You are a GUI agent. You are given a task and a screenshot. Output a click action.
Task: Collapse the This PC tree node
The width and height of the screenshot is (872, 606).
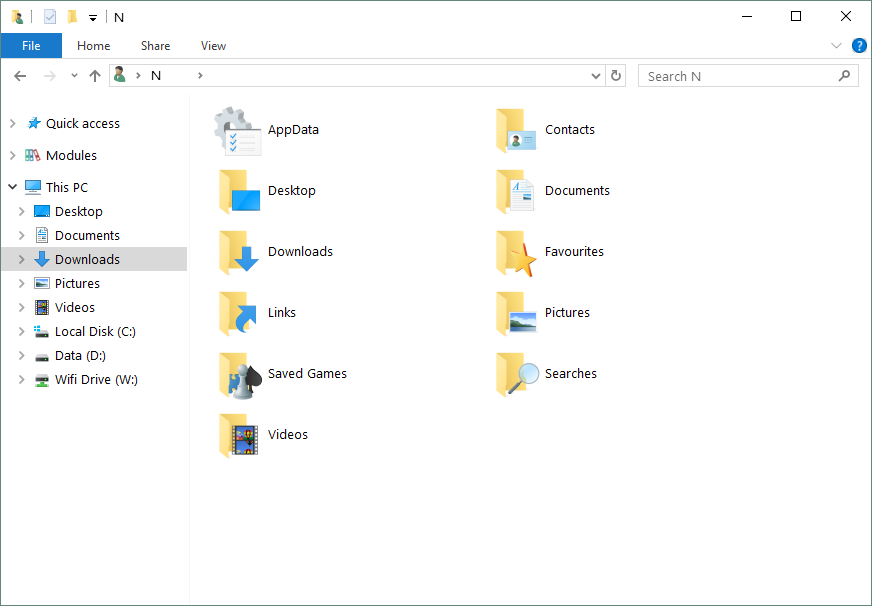pyautogui.click(x=13, y=187)
